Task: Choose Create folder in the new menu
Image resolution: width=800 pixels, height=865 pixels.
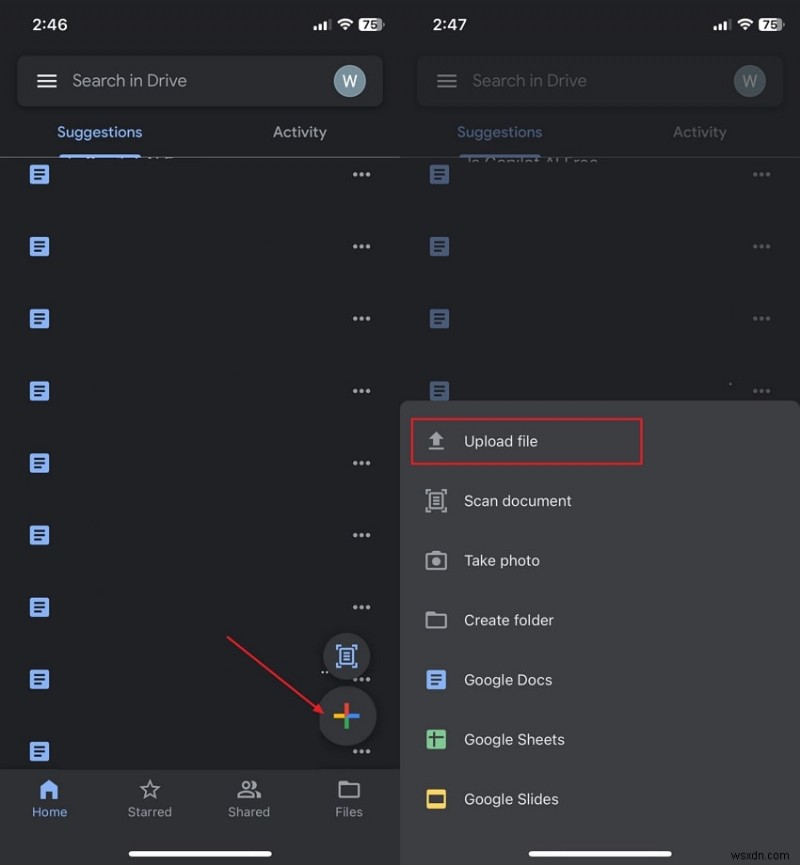Action: click(x=600, y=620)
